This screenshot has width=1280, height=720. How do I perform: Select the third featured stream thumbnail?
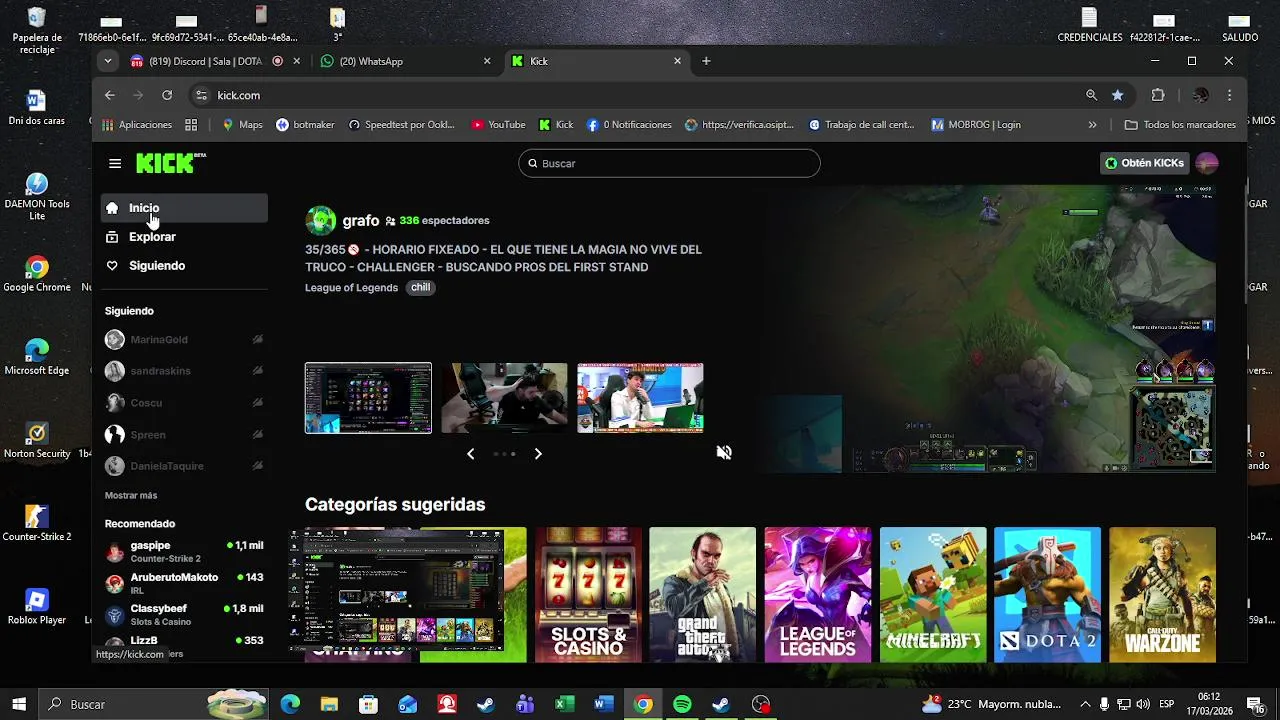(x=640, y=398)
